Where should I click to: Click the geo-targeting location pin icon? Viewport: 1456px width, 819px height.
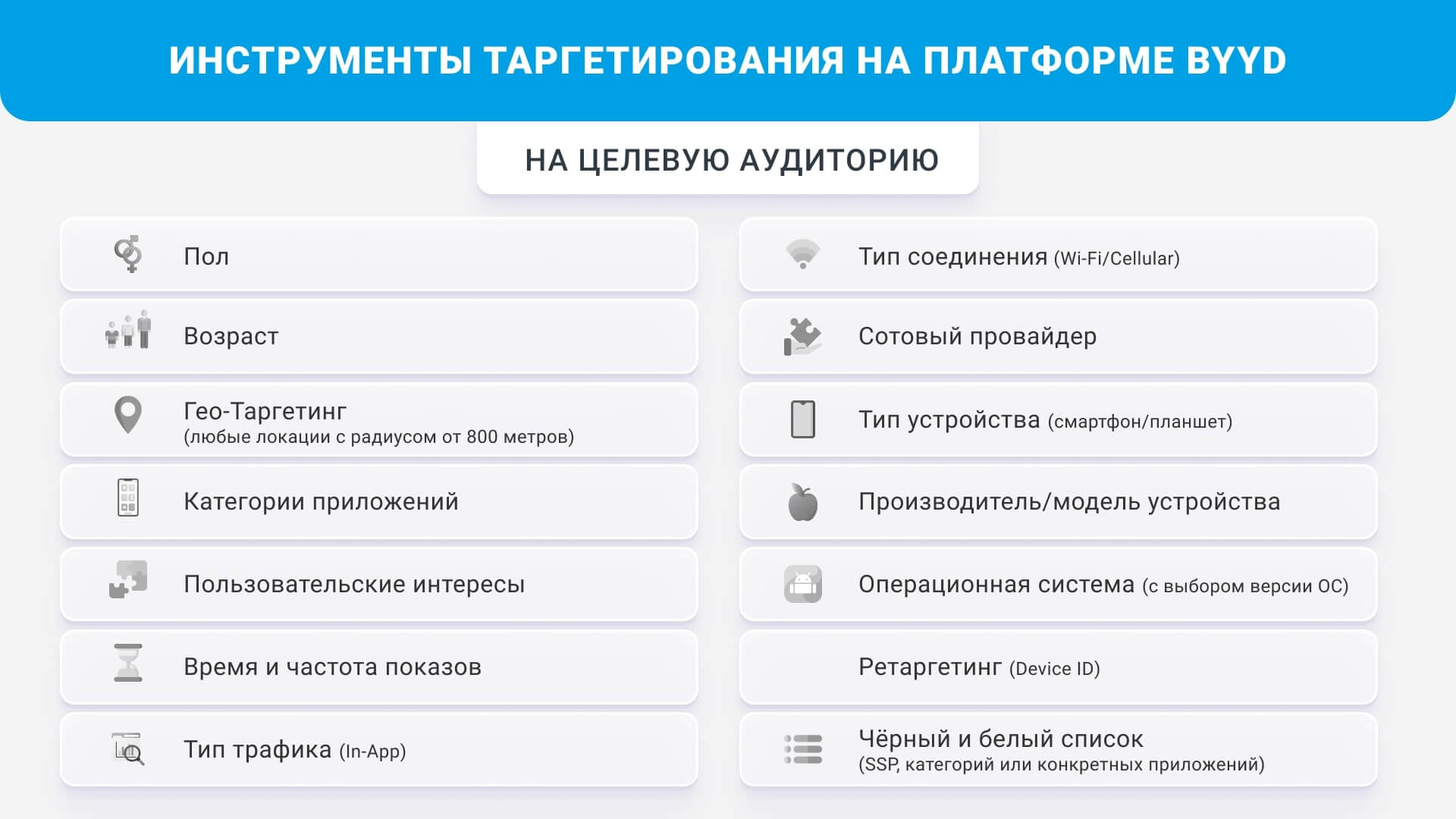pyautogui.click(x=130, y=421)
